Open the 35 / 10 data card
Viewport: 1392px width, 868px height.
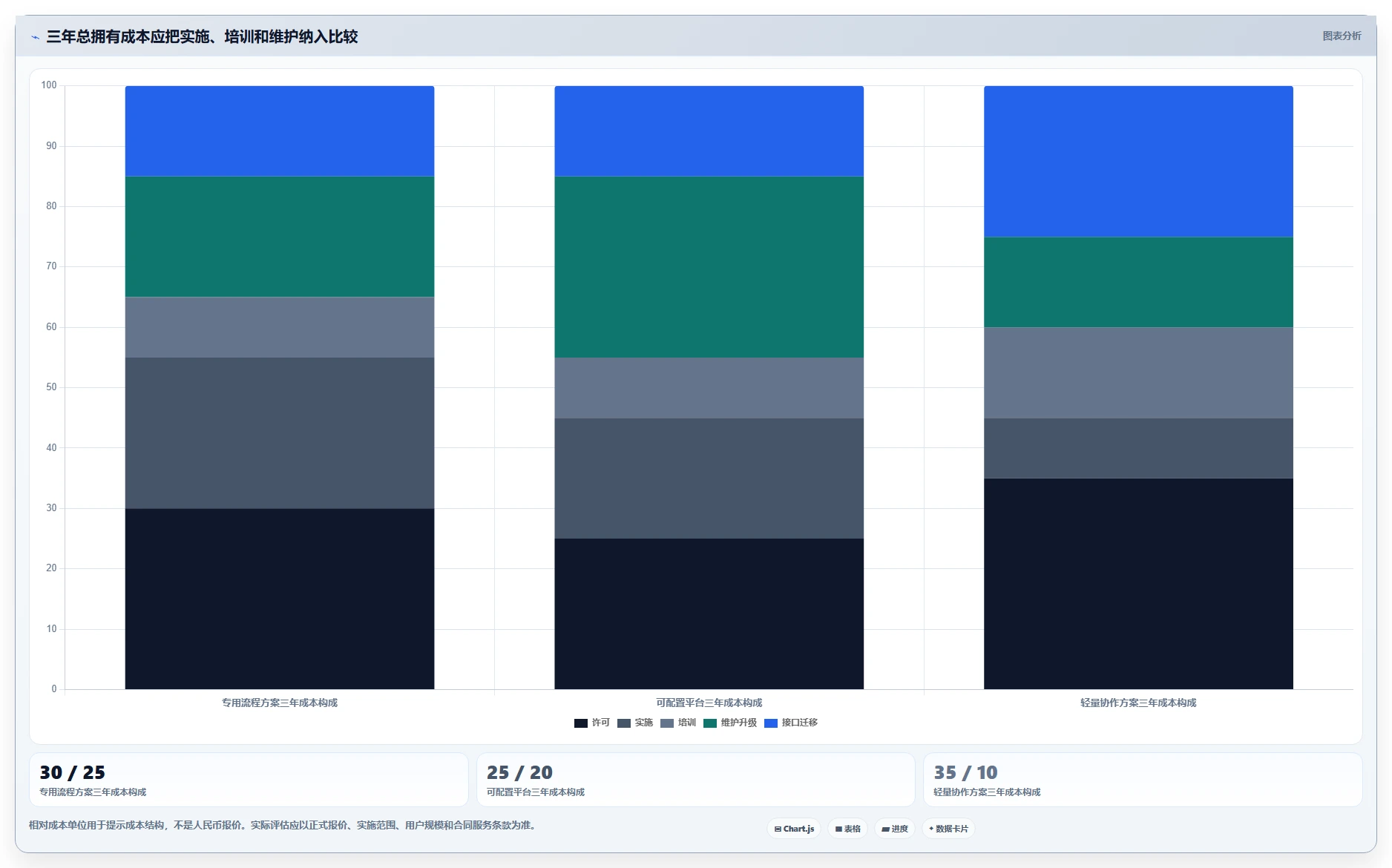coord(1143,780)
